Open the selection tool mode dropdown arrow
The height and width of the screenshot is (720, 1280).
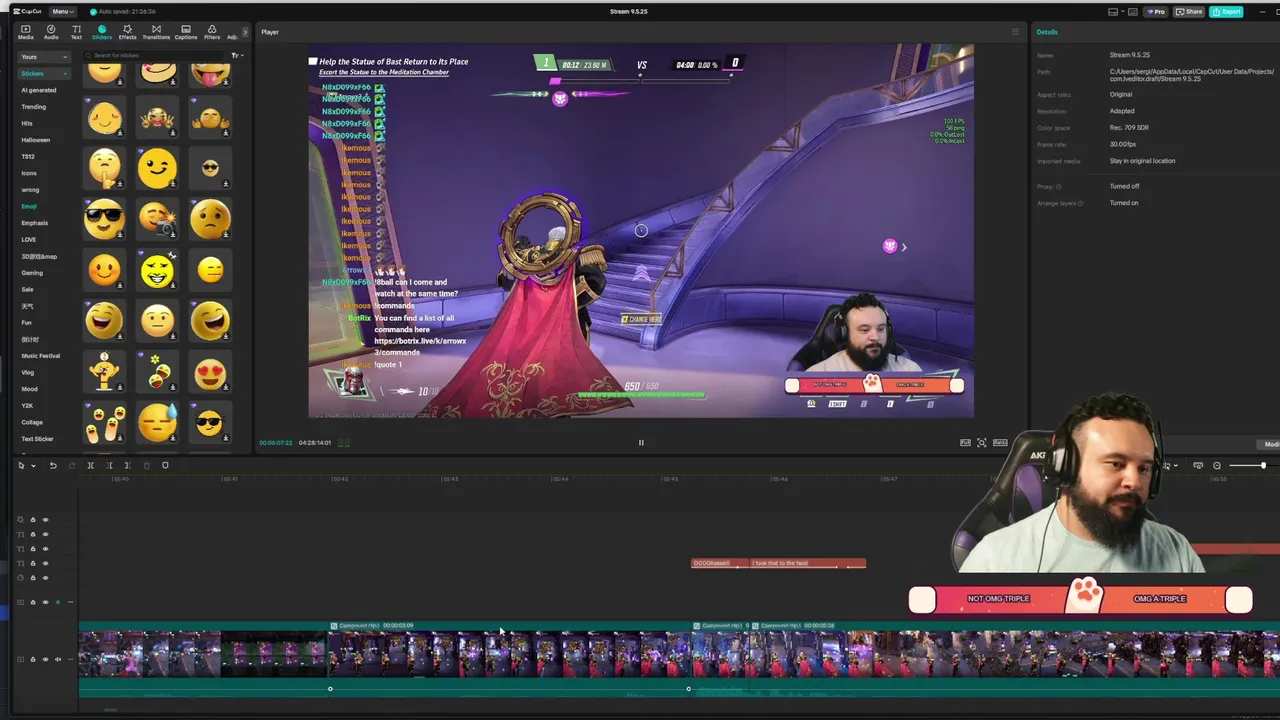(x=33, y=465)
